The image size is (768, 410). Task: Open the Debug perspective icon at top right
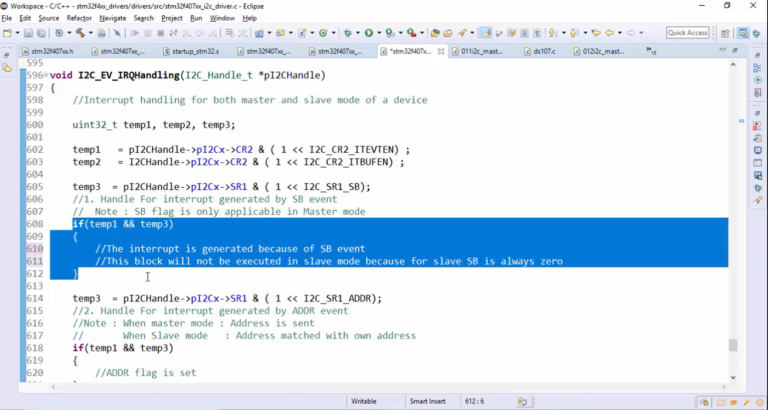pos(756,33)
